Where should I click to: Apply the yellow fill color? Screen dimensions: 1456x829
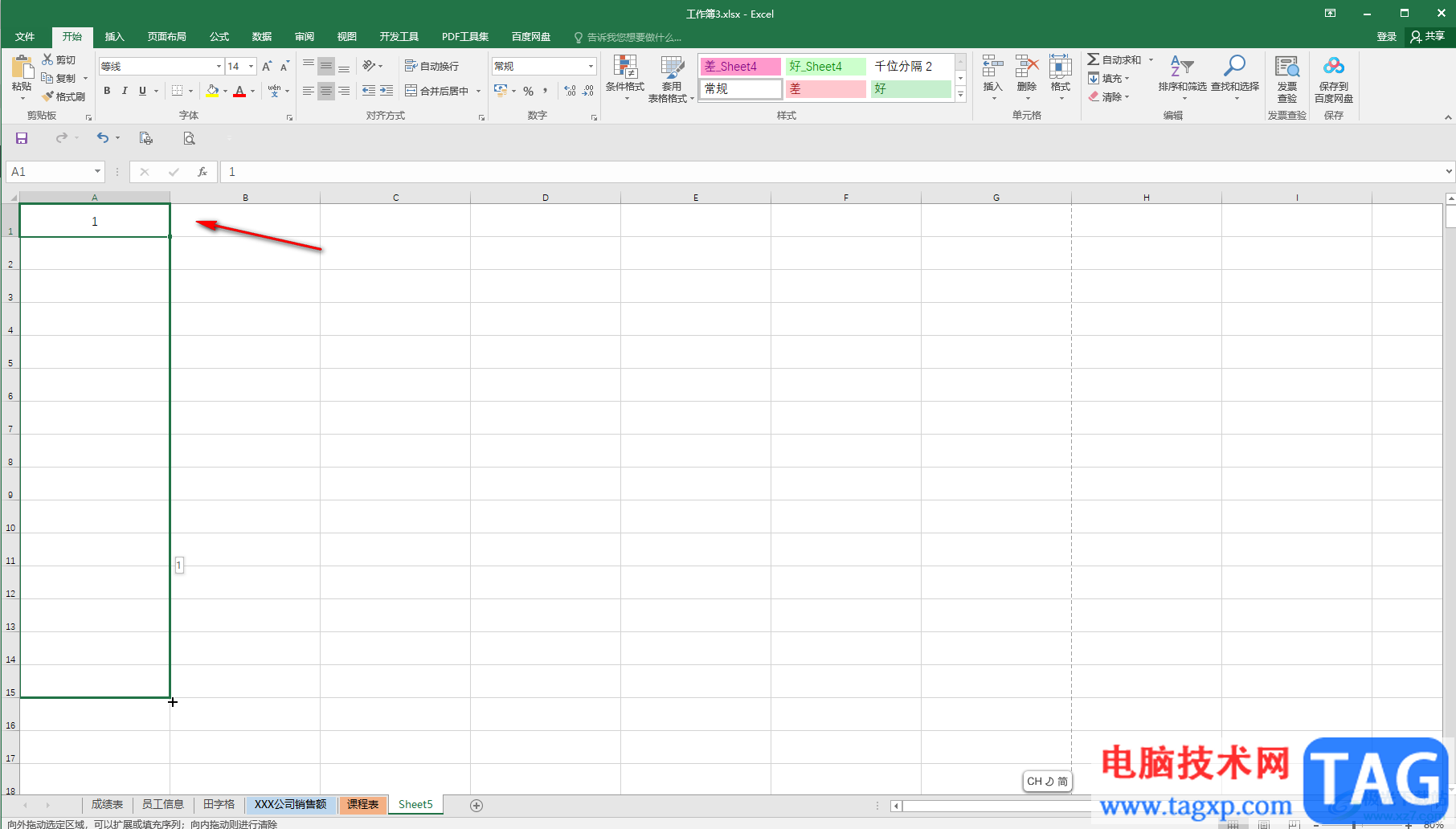(212, 91)
